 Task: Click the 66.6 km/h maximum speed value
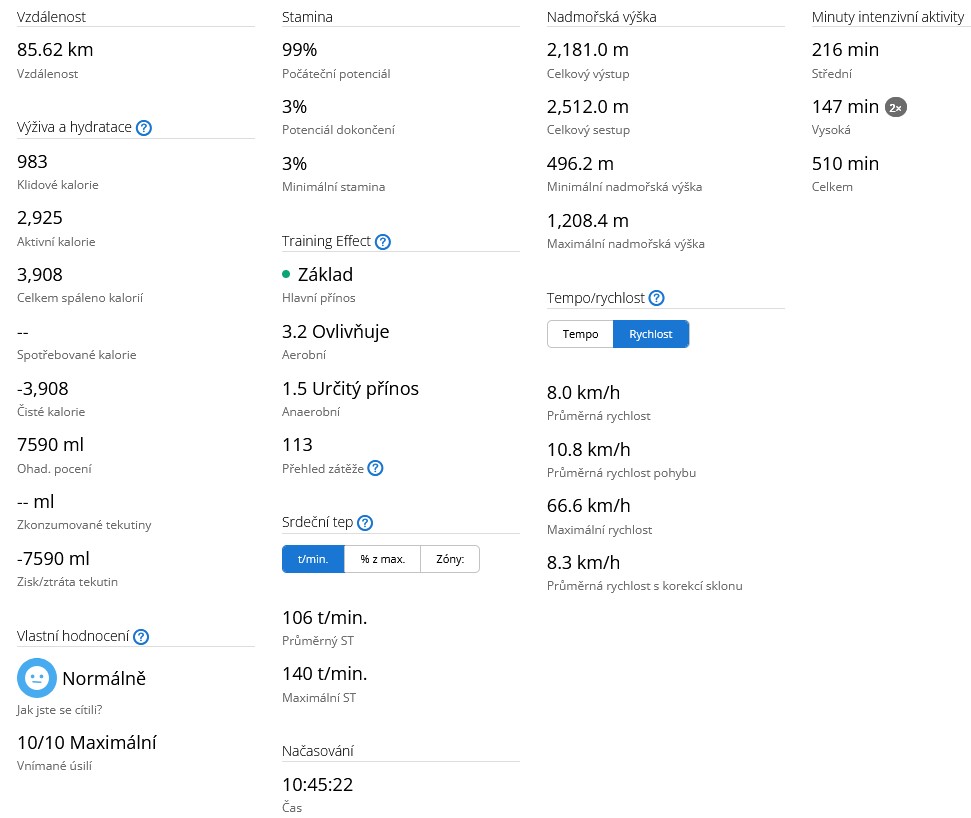(588, 505)
